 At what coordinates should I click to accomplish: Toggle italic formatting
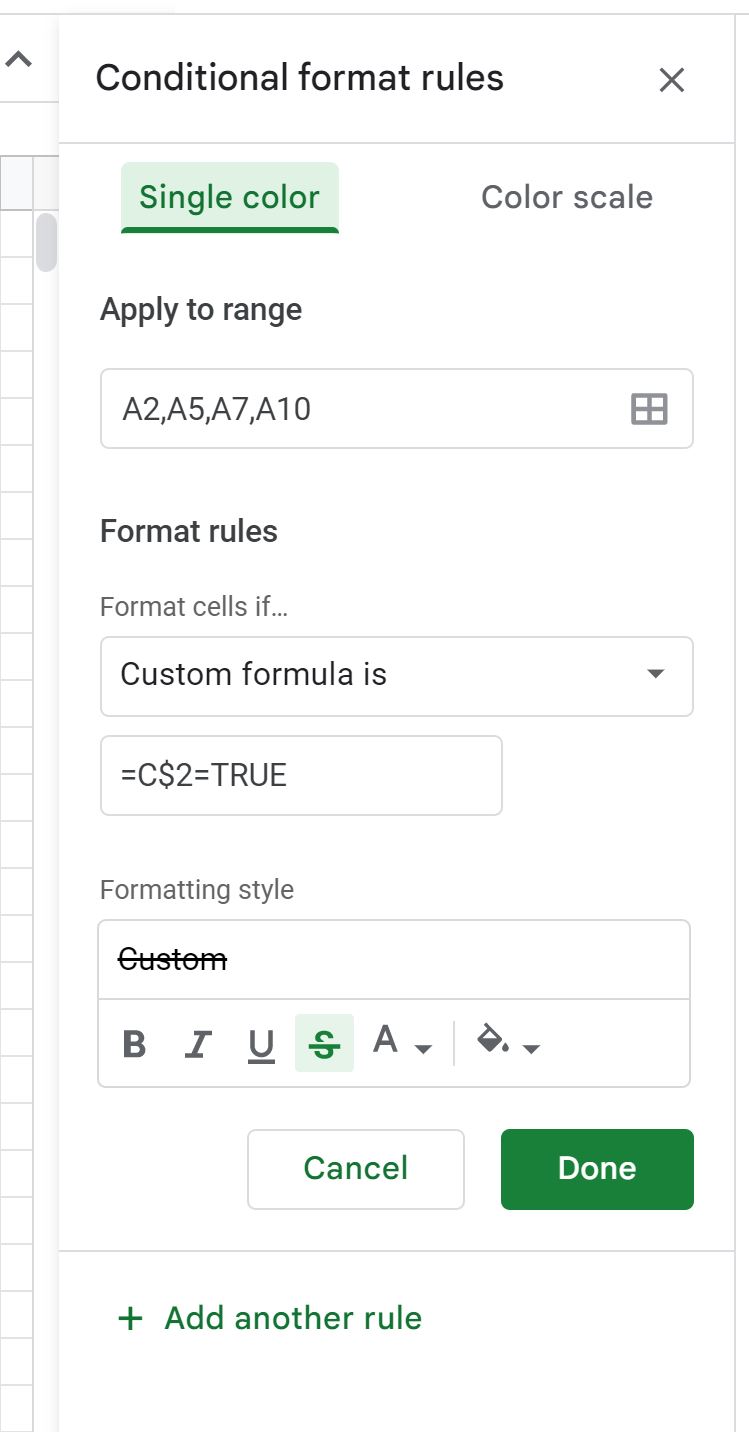pyautogui.click(x=198, y=1045)
